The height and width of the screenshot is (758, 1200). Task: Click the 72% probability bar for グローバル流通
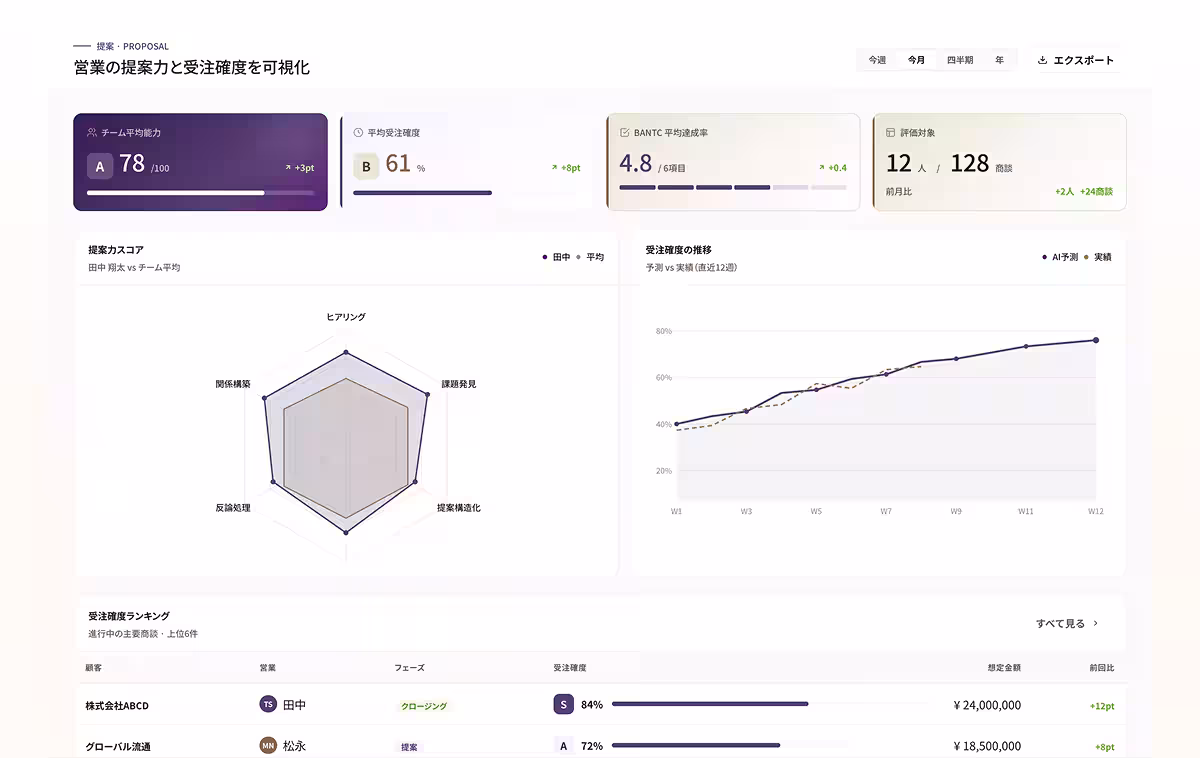pos(770,745)
